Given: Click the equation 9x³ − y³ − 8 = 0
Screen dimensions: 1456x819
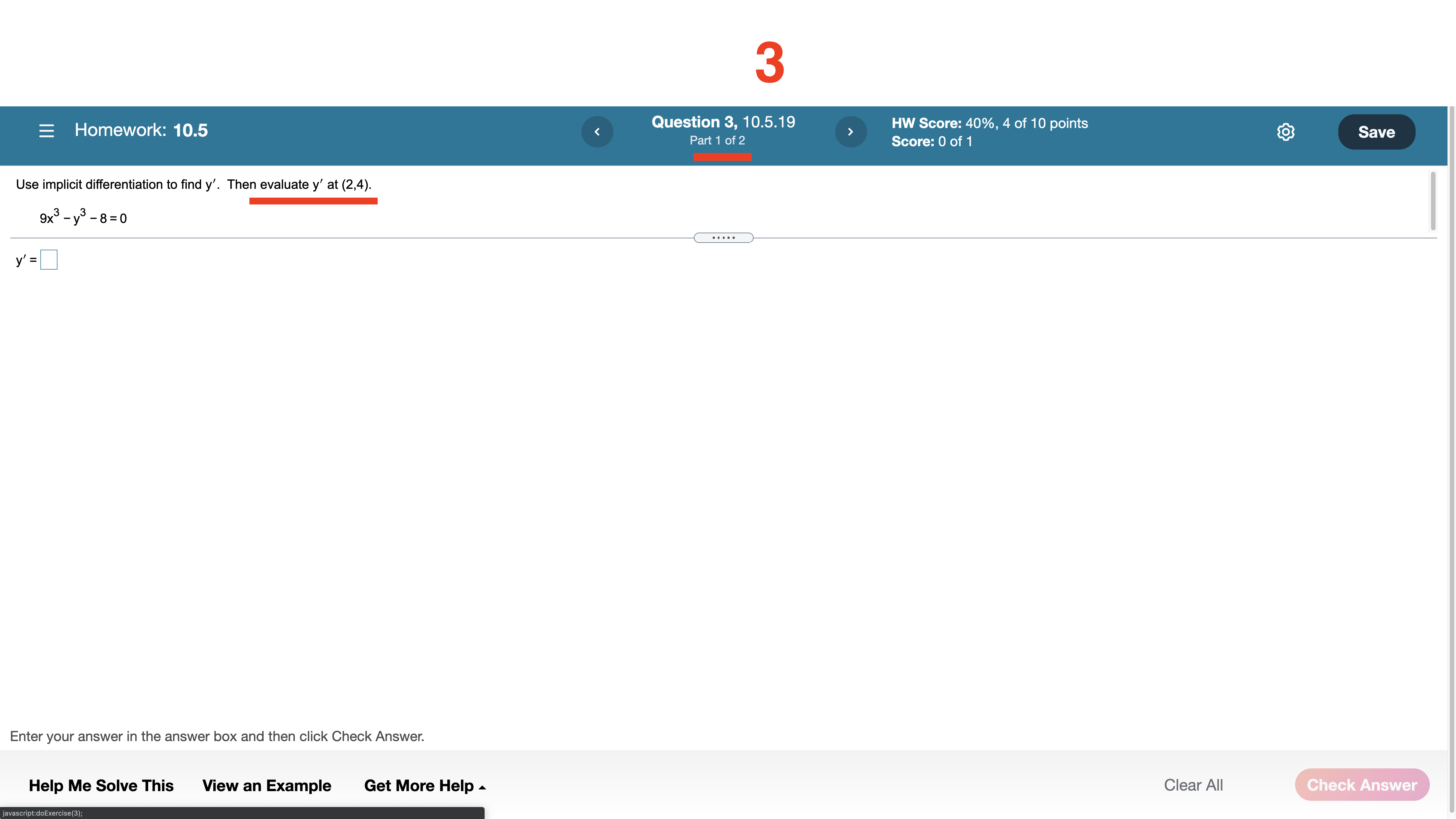Looking at the screenshot, I should click(x=83, y=218).
